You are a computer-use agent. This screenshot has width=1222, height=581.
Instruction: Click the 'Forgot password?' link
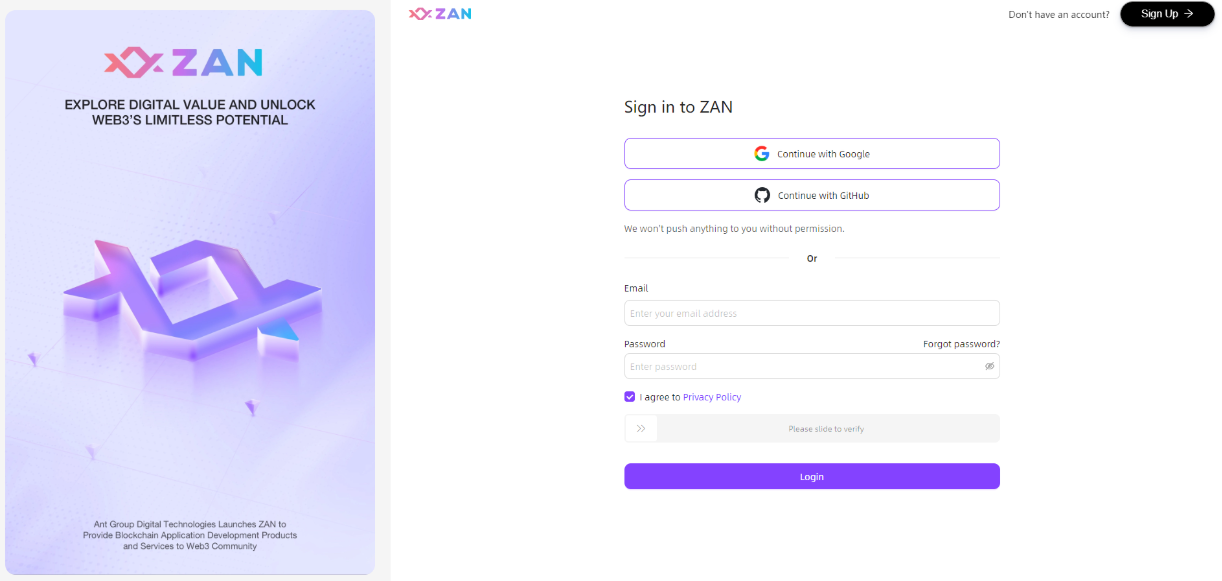(x=961, y=344)
